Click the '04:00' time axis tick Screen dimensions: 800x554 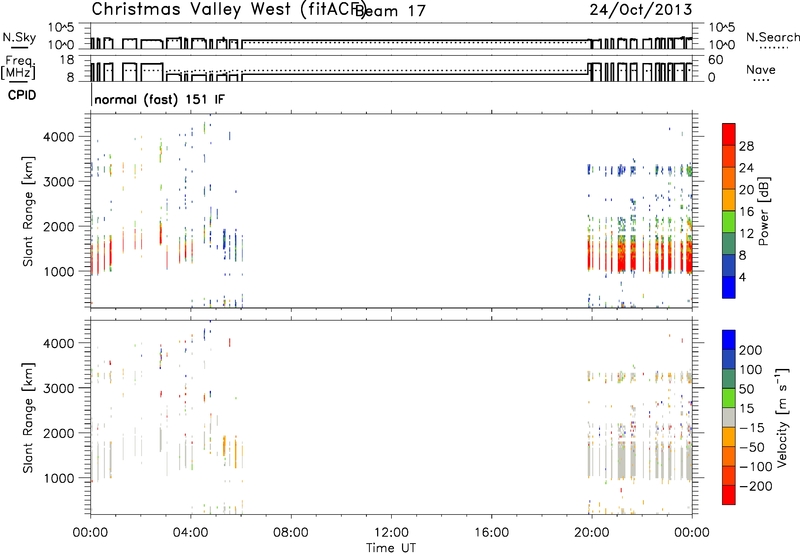191,533
